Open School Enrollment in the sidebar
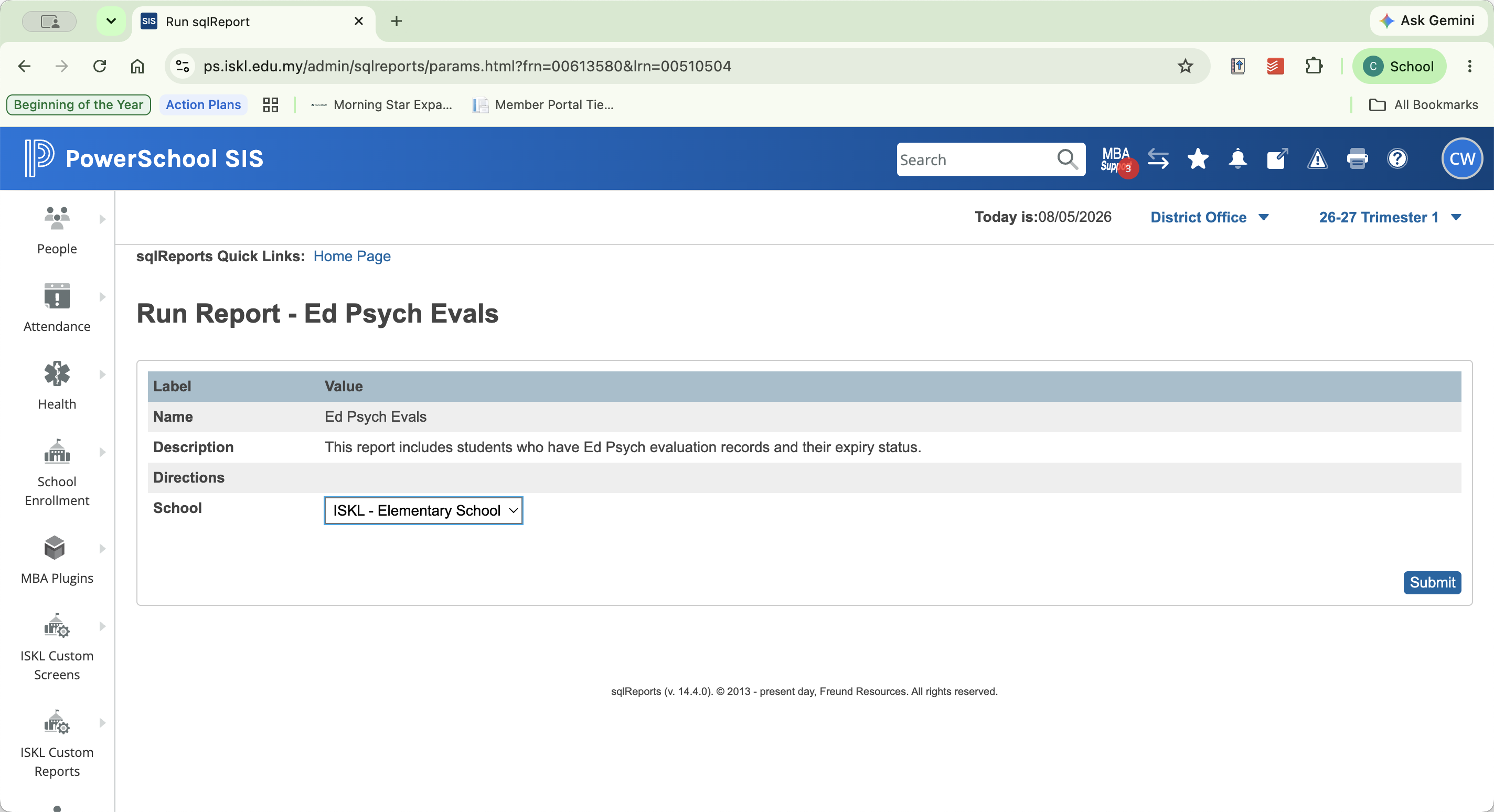The height and width of the screenshot is (812, 1494). 57,473
